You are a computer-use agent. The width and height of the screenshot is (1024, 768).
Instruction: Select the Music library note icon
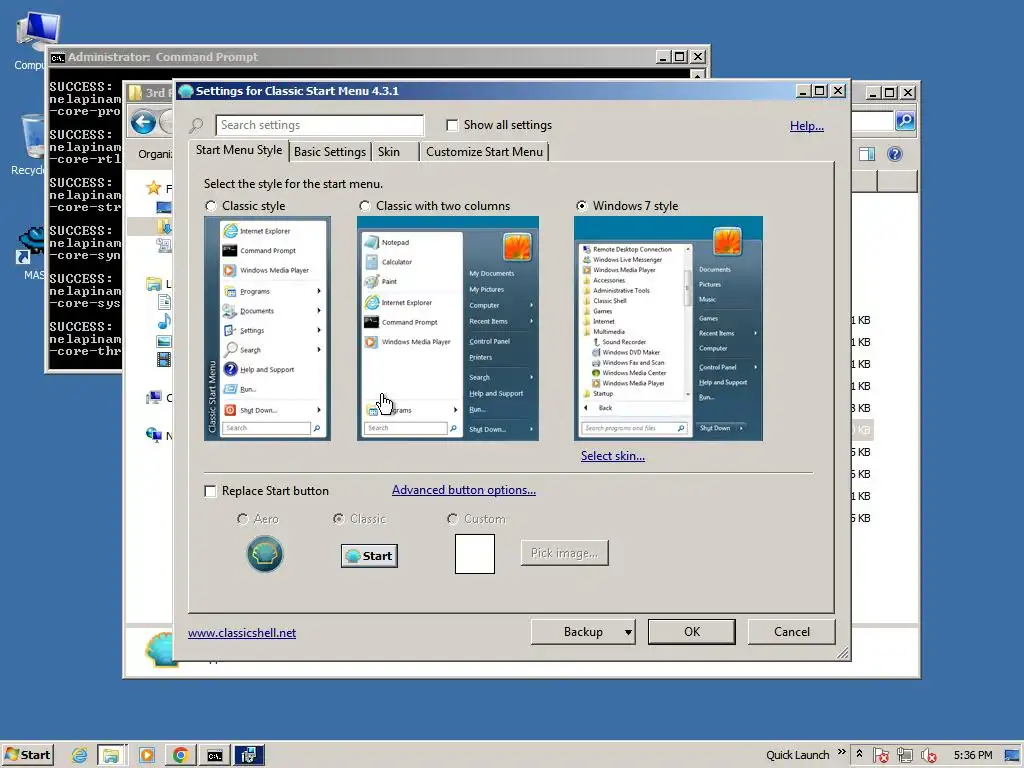coord(164,321)
